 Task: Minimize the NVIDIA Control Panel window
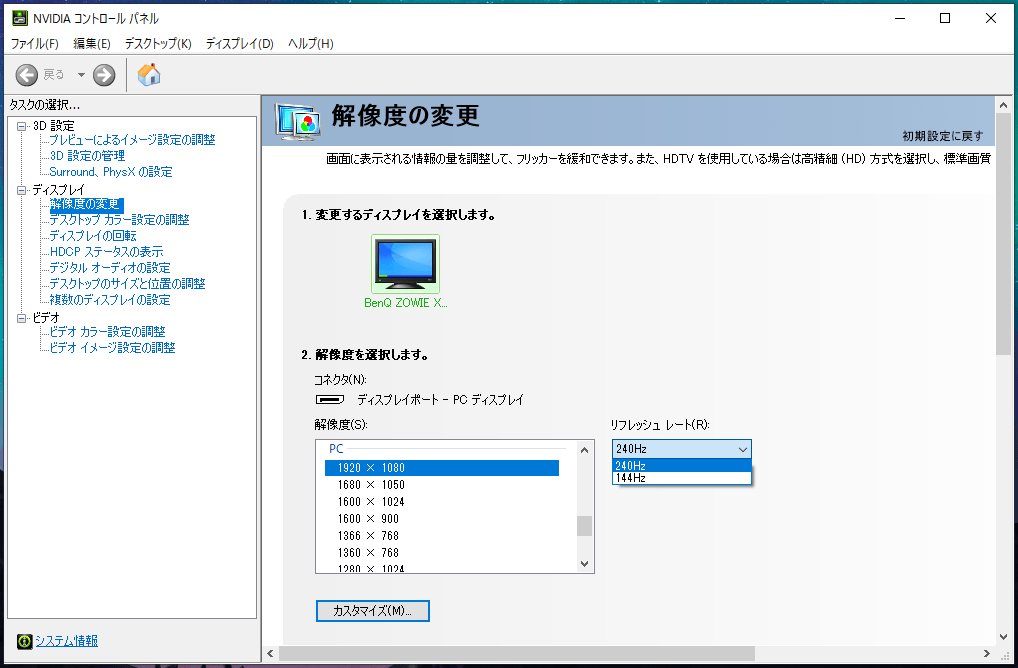pos(900,18)
